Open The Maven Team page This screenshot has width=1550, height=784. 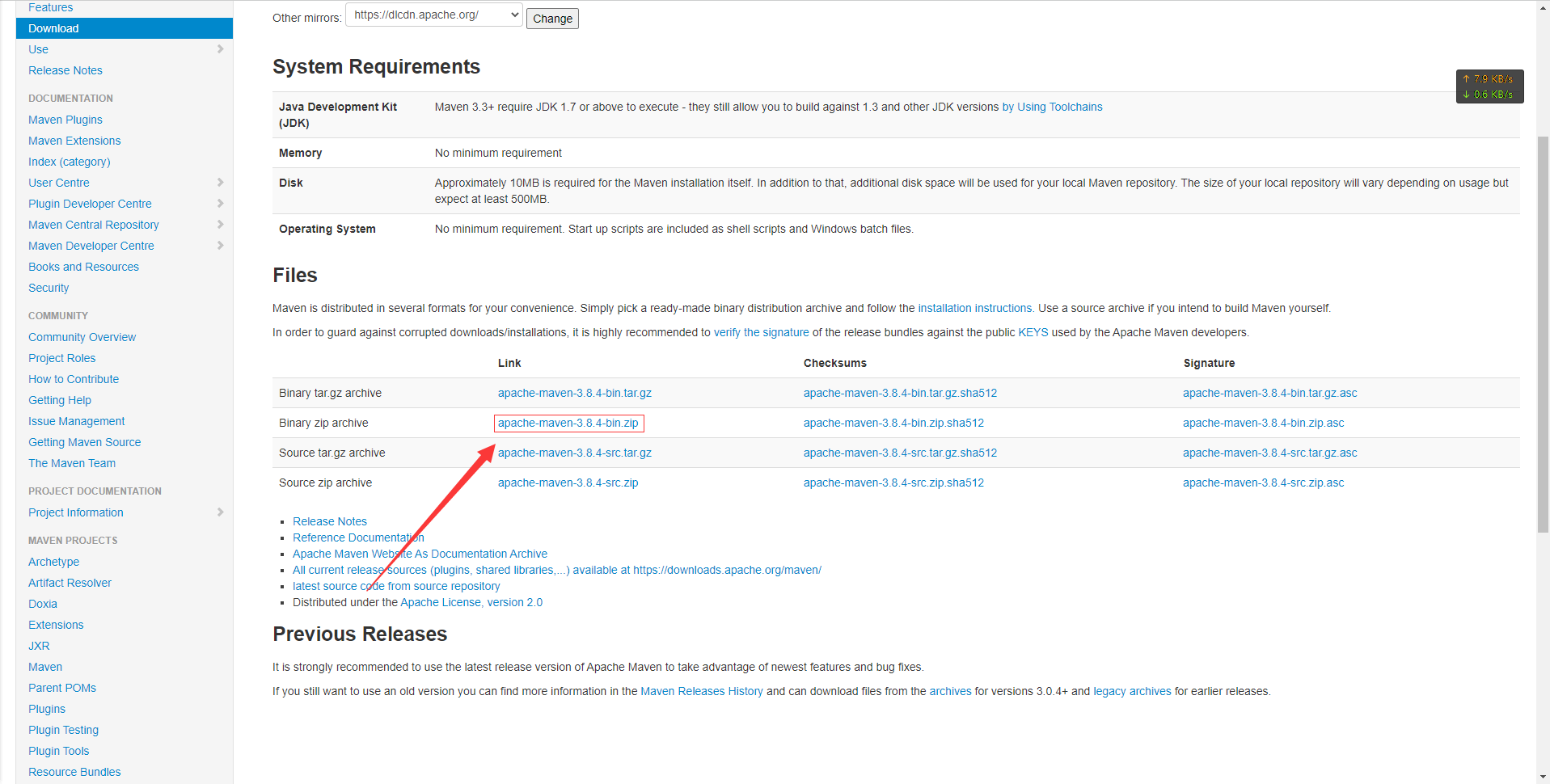coord(72,463)
